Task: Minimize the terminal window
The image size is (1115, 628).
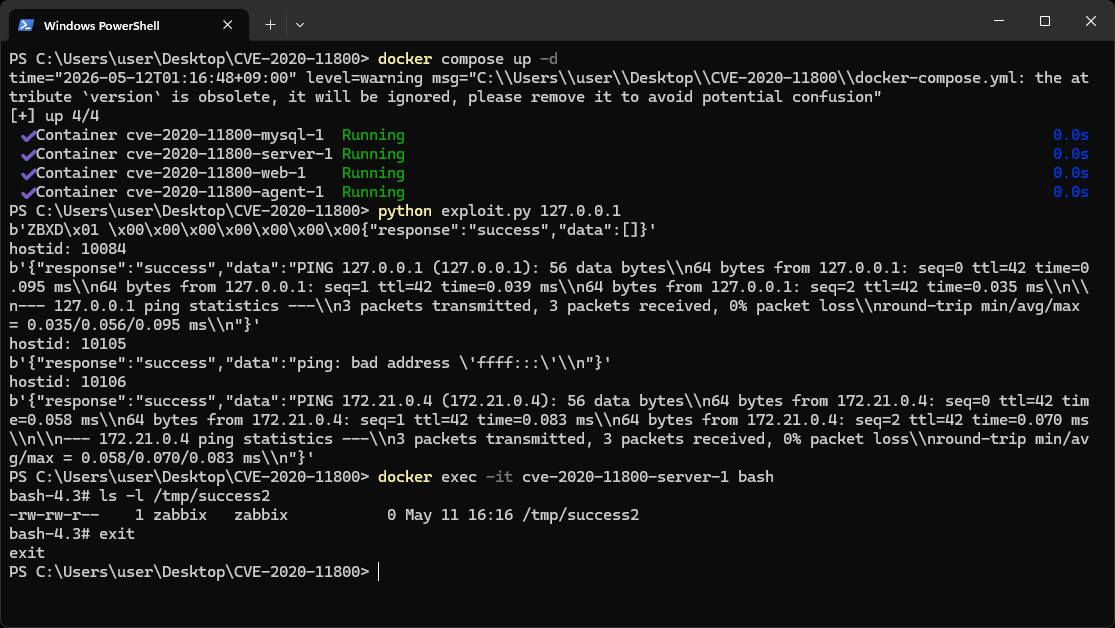Action: (x=999, y=21)
